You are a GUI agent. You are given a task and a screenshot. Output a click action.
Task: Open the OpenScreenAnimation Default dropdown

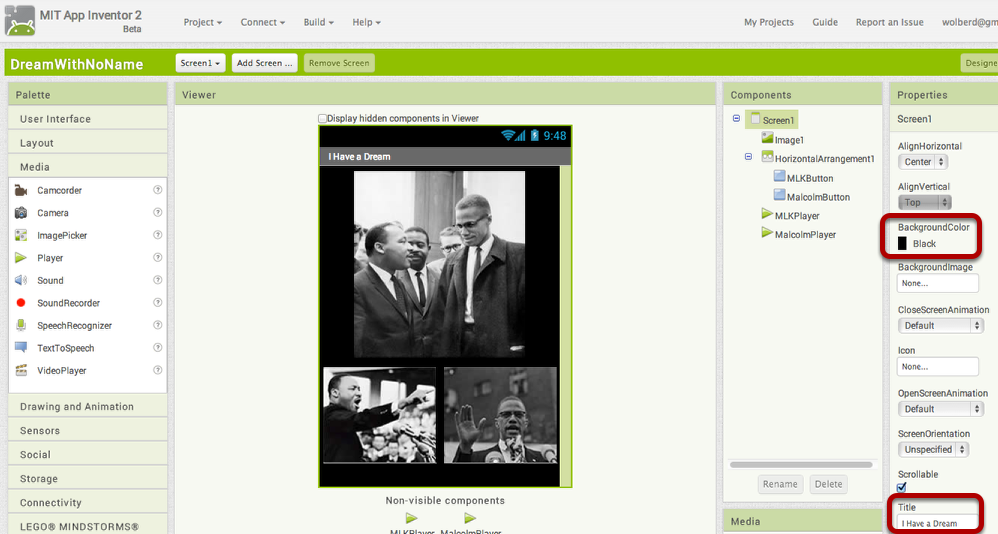tap(941, 409)
